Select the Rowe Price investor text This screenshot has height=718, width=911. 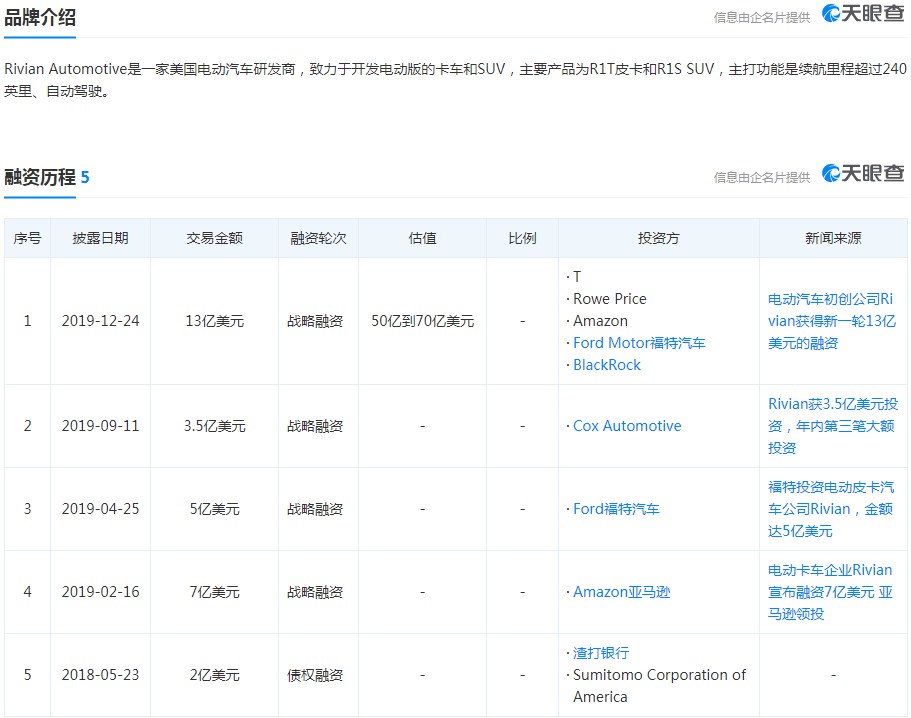(609, 299)
